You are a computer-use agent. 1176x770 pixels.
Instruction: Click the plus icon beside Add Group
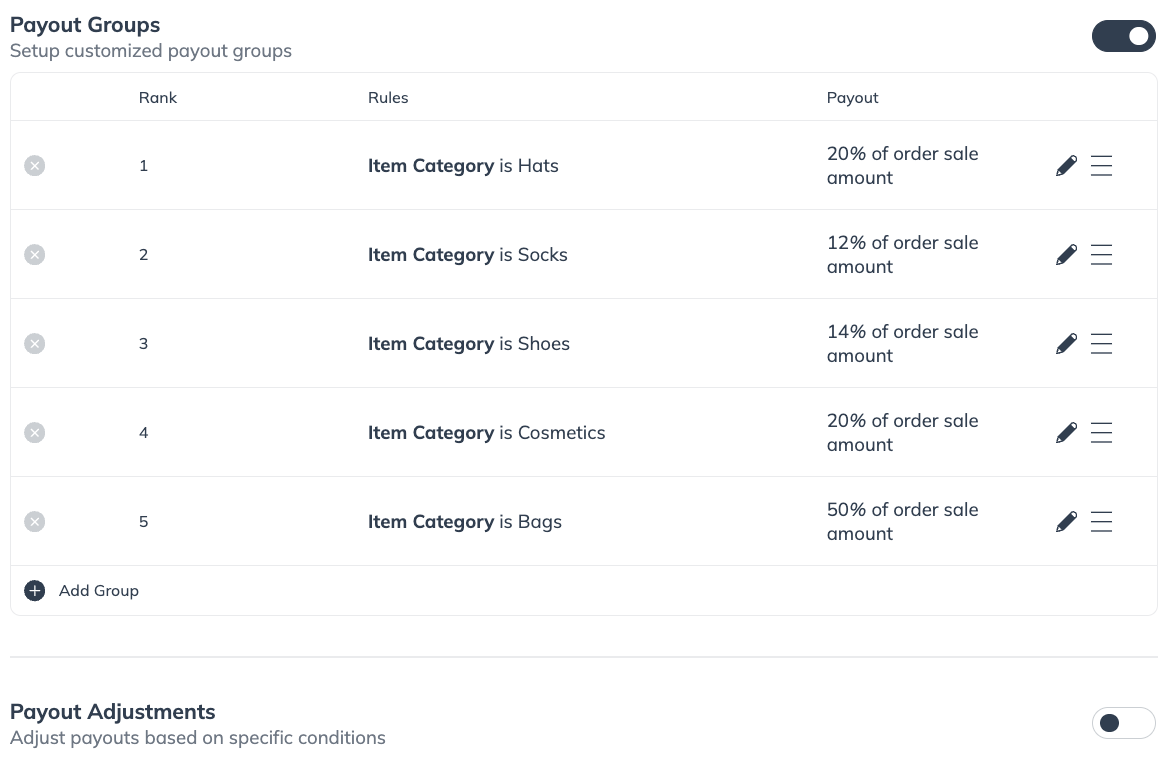tap(35, 591)
